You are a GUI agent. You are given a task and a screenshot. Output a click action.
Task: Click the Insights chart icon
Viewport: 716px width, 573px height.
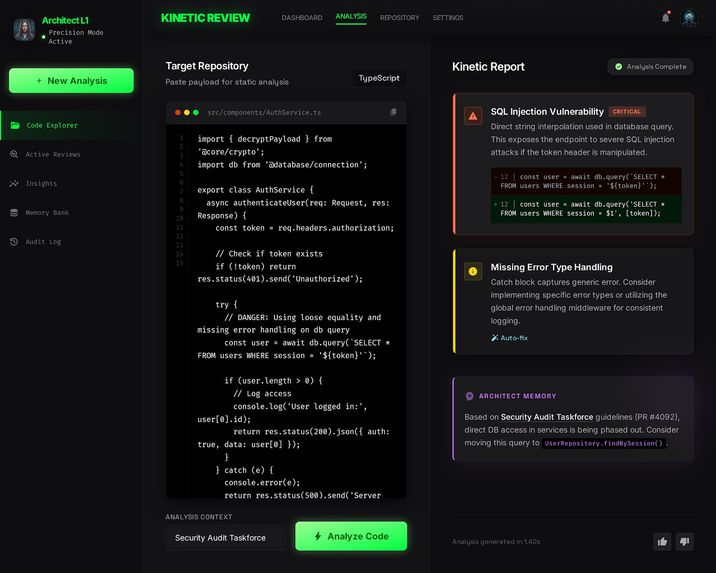pyautogui.click(x=14, y=184)
